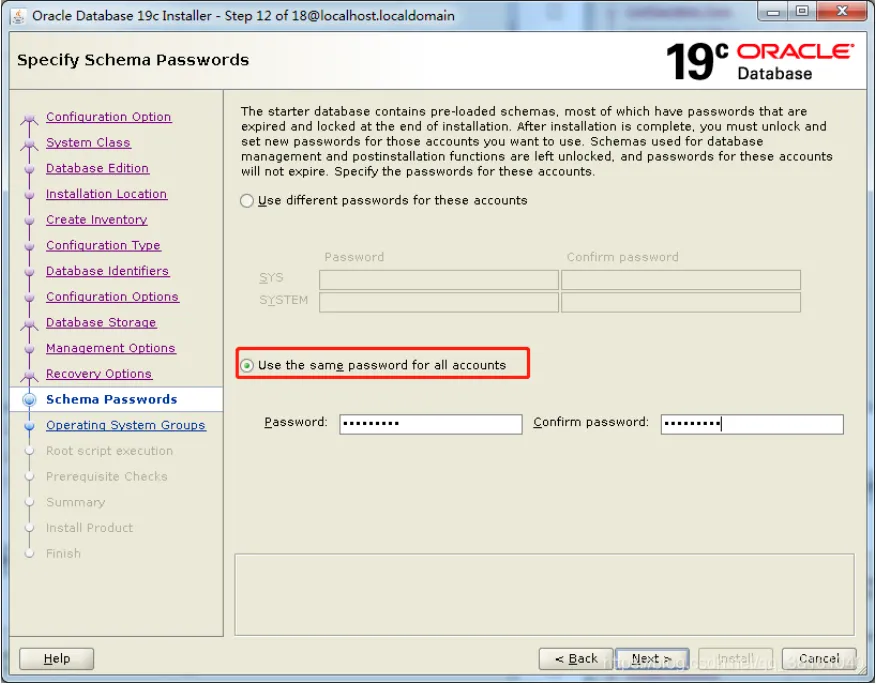Screen dimensions: 876x685
Task: Click the Confirm password input field
Action: coord(751,424)
